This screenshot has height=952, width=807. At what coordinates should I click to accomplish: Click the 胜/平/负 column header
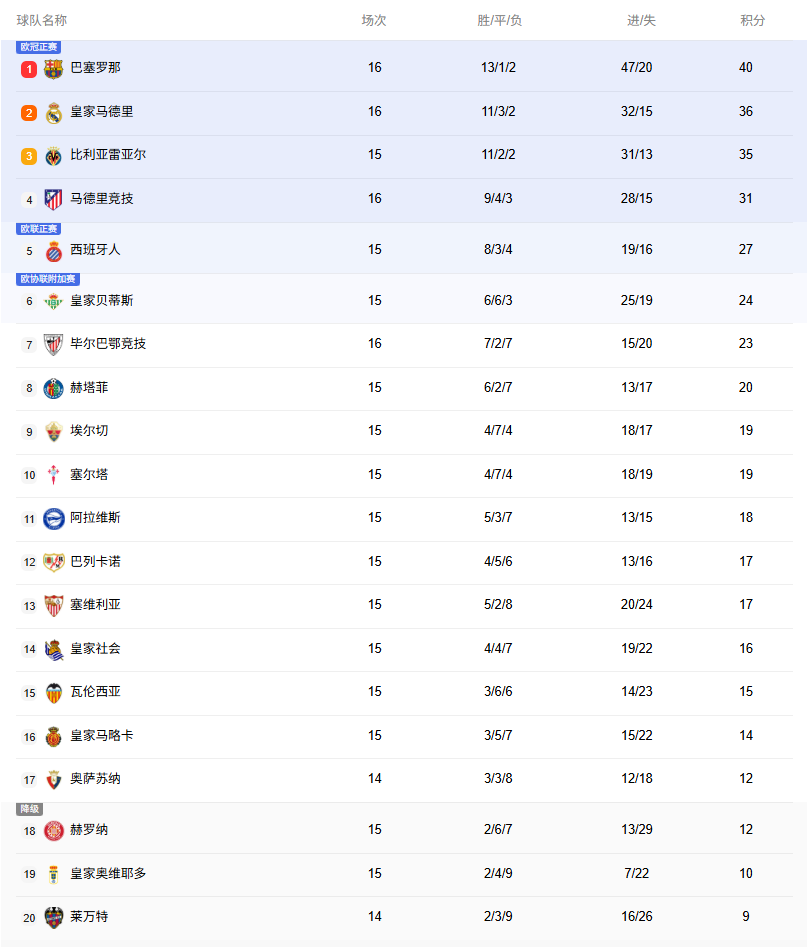(x=499, y=21)
